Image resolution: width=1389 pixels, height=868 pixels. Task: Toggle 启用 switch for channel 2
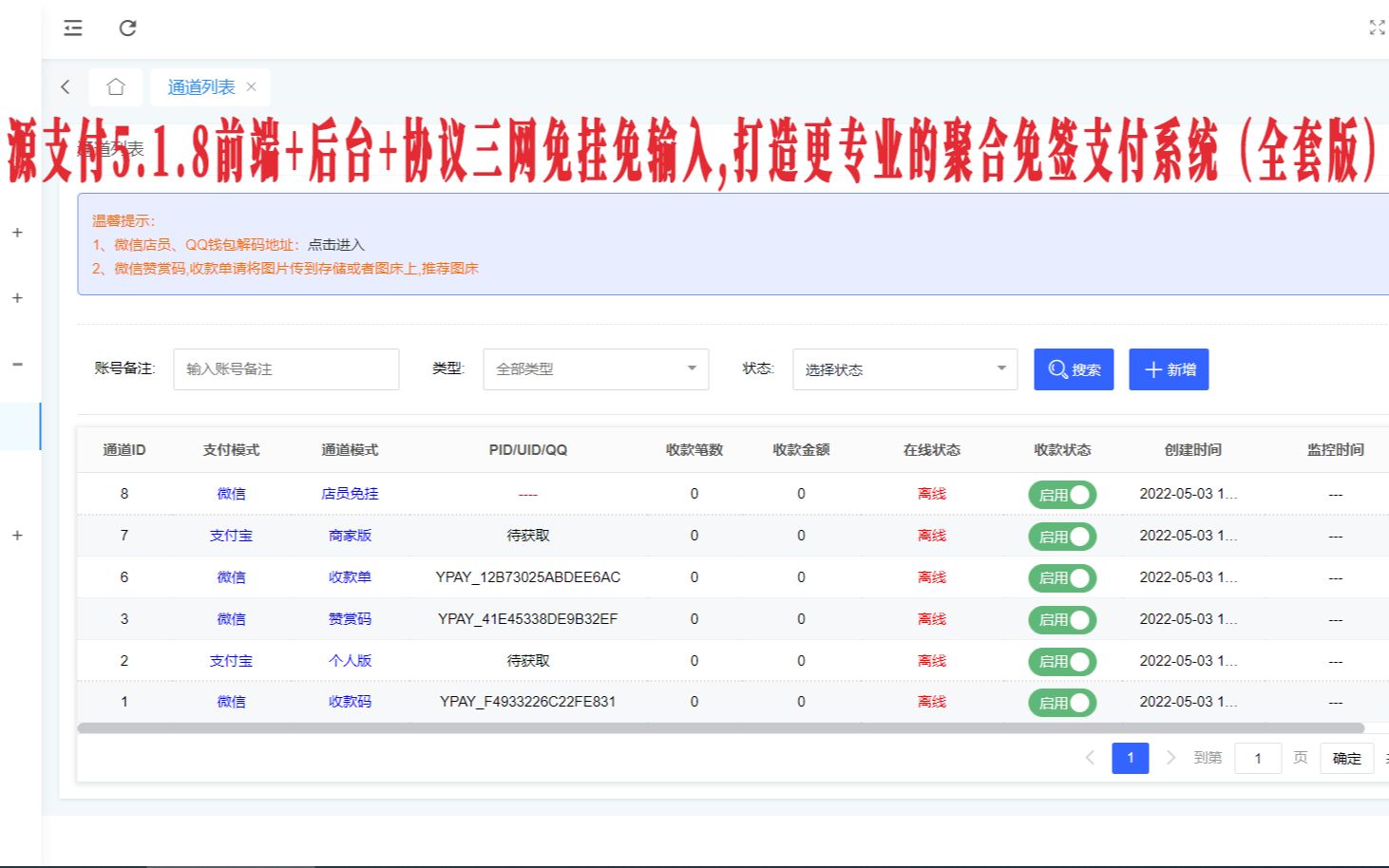(x=1062, y=661)
